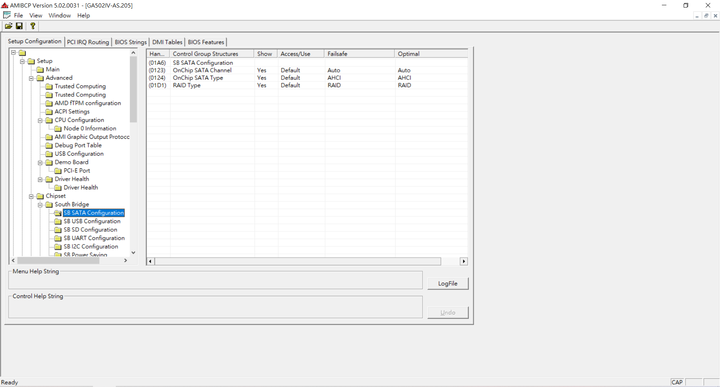The width and height of the screenshot is (720, 387).
Task: Click the folder icon beside Node 0 Information
Action: click(58, 129)
